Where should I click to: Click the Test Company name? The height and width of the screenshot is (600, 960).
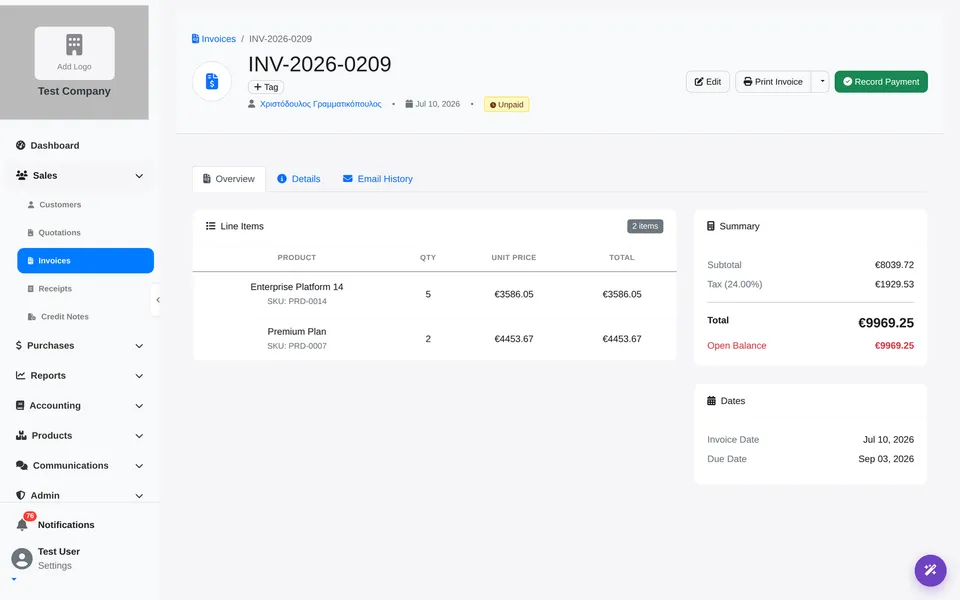pos(74,91)
